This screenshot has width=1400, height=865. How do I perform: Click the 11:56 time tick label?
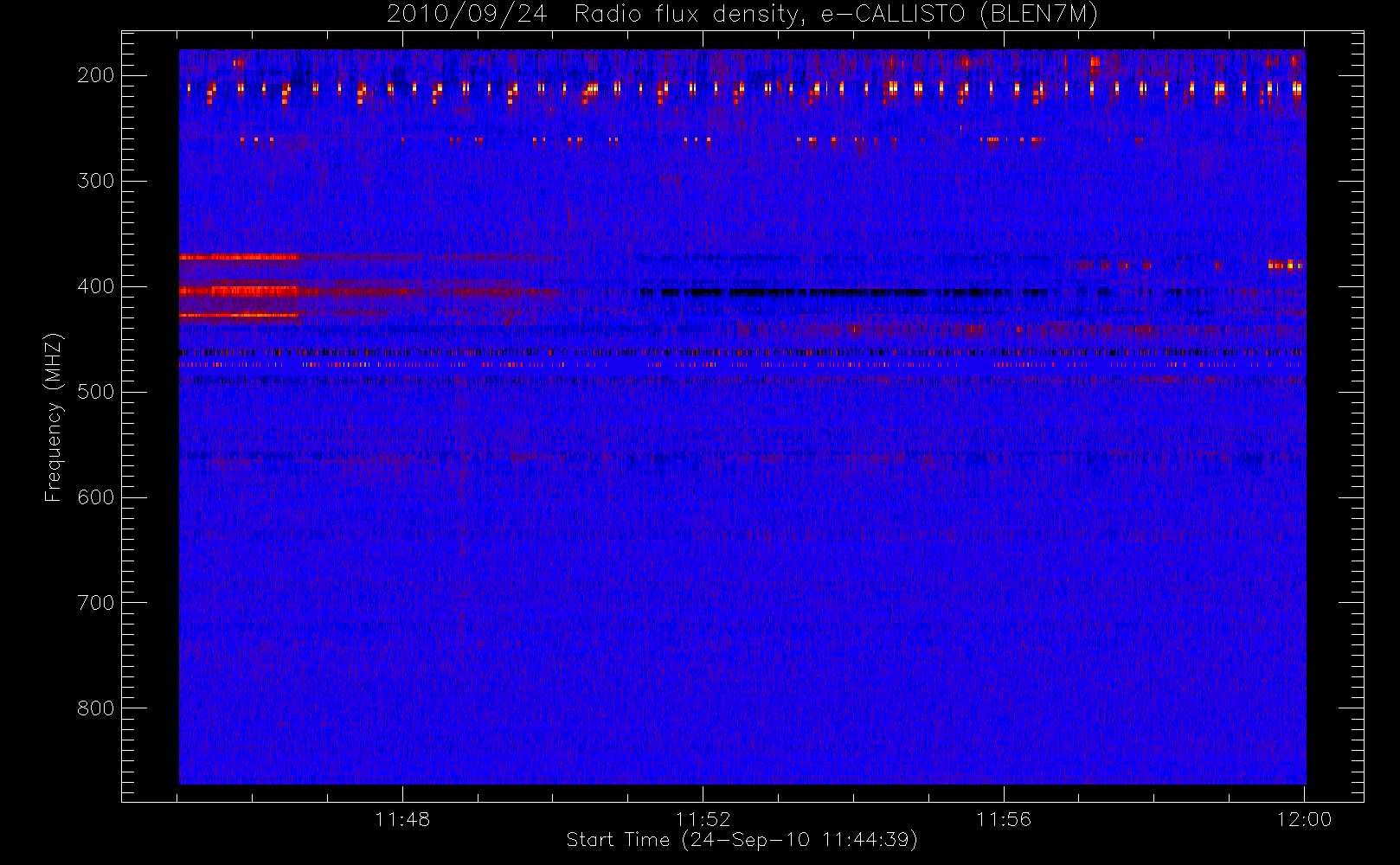coord(1004,819)
